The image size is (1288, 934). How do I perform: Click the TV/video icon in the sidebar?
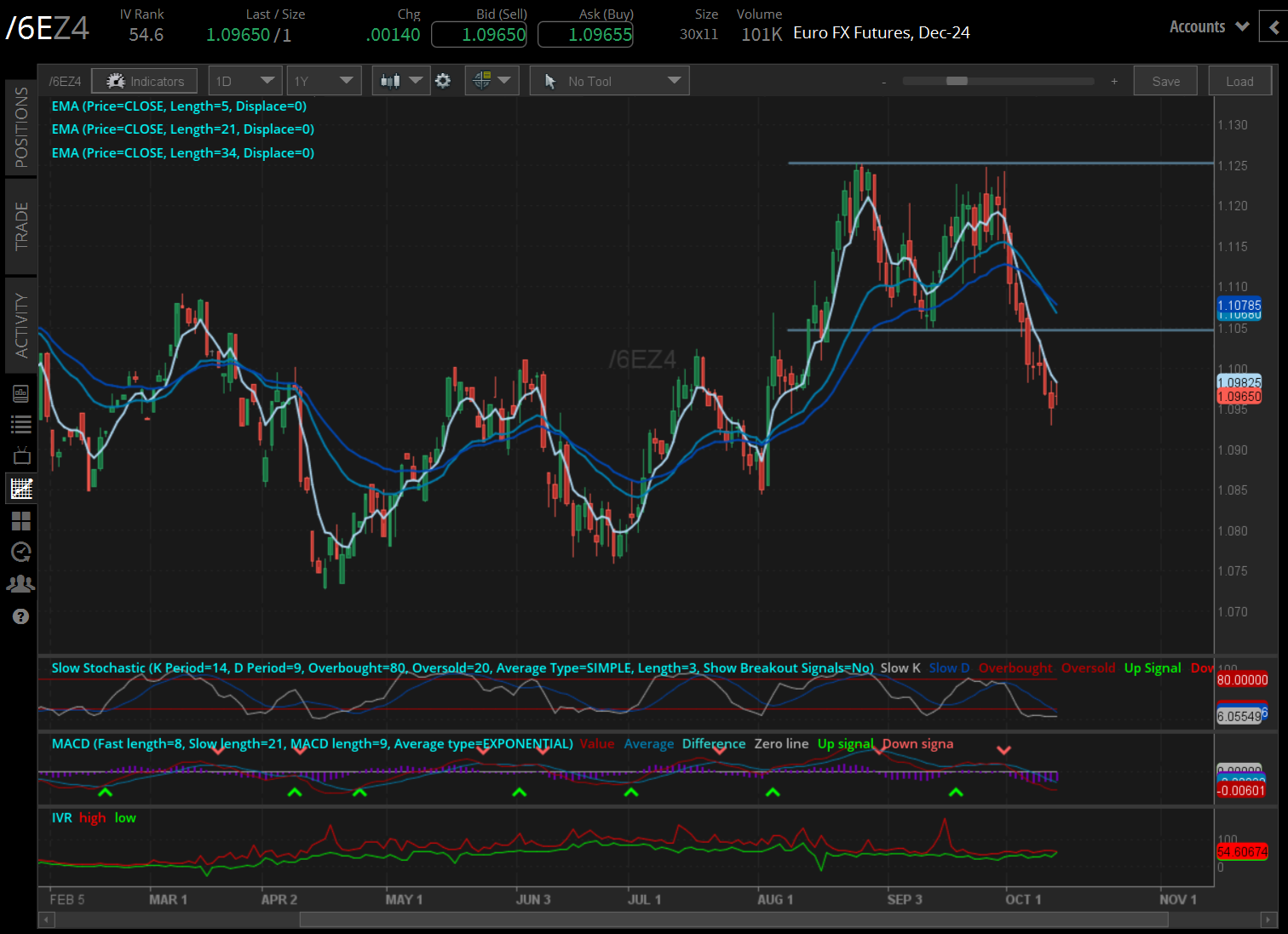20,456
